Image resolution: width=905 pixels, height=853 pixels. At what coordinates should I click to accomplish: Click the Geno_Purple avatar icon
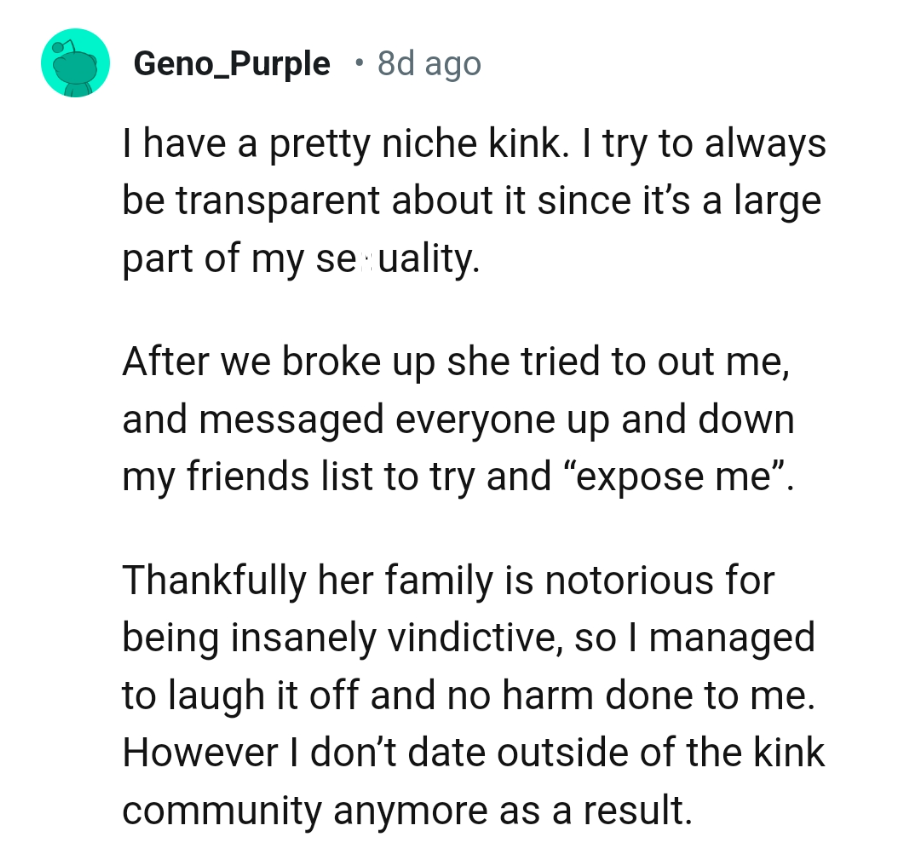75,63
